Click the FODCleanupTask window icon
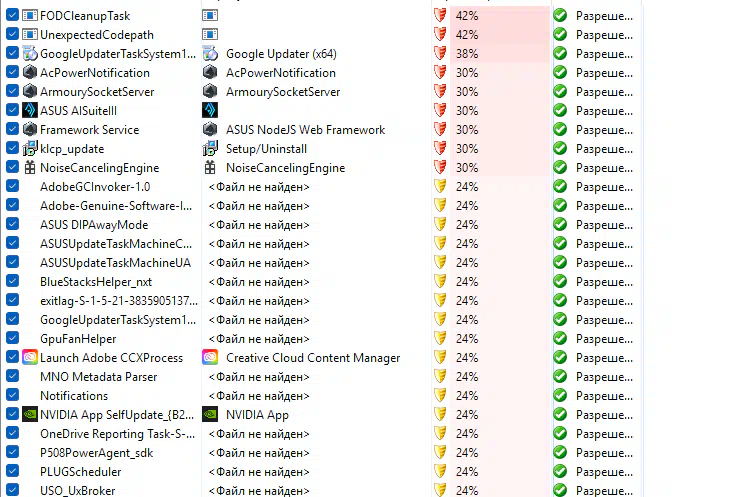745x497 pixels. click(x=29, y=16)
